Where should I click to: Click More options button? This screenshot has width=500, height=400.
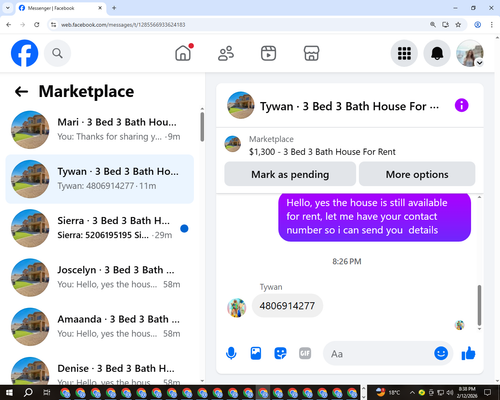click(x=417, y=174)
